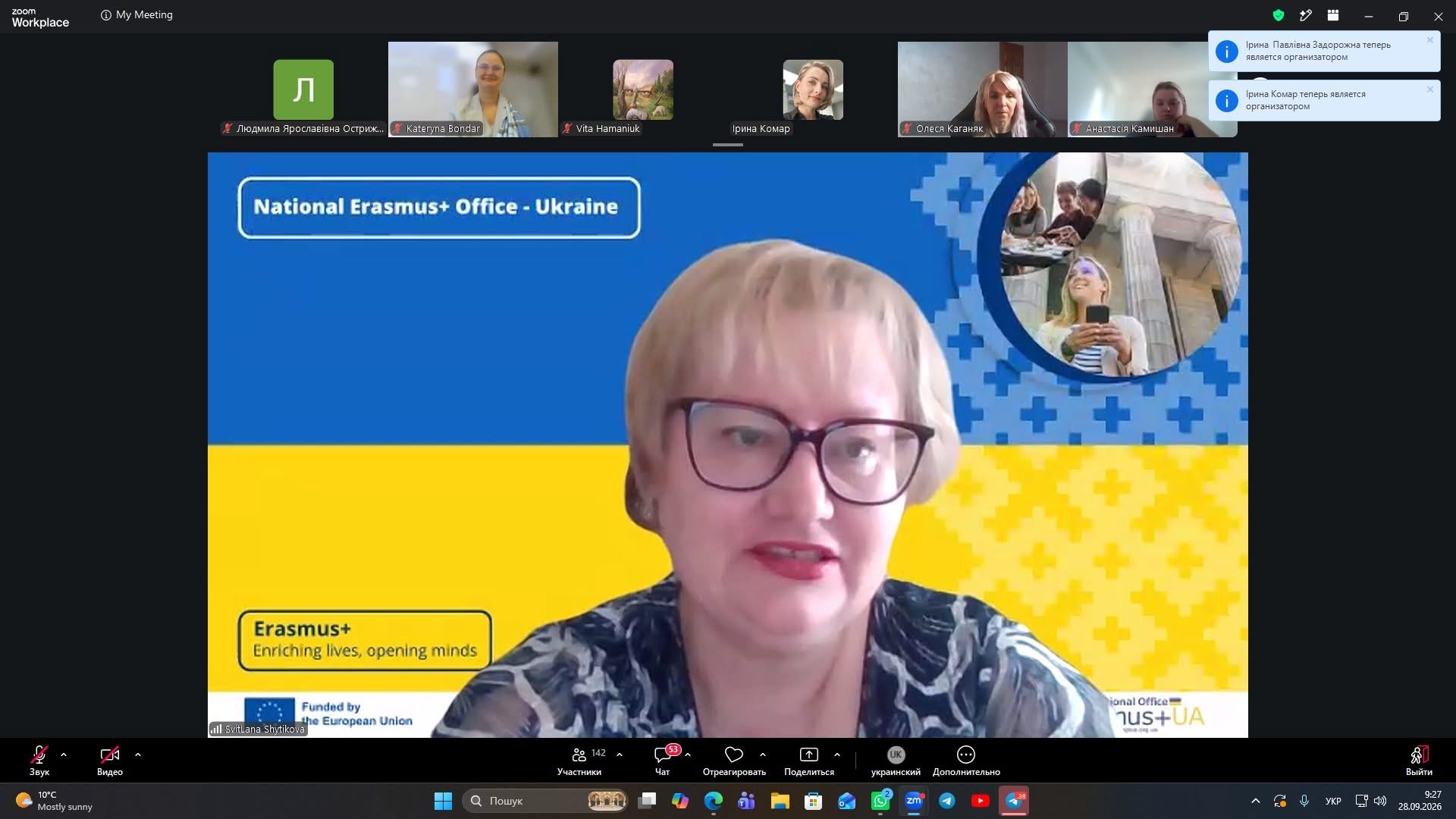Open File Explorer from the taskbar
This screenshot has height=819, width=1456.
pyautogui.click(x=780, y=801)
